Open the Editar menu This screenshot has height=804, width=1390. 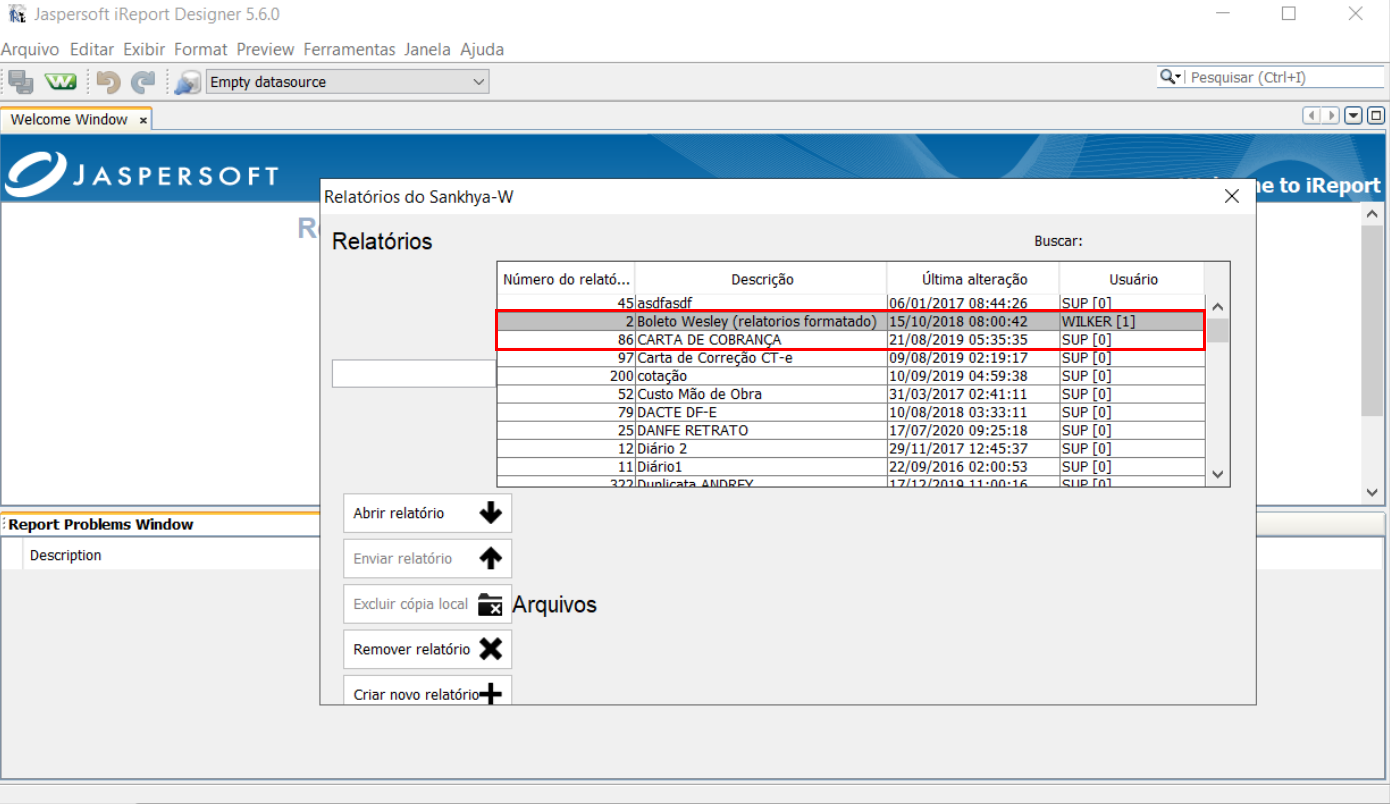pyautogui.click(x=92, y=49)
